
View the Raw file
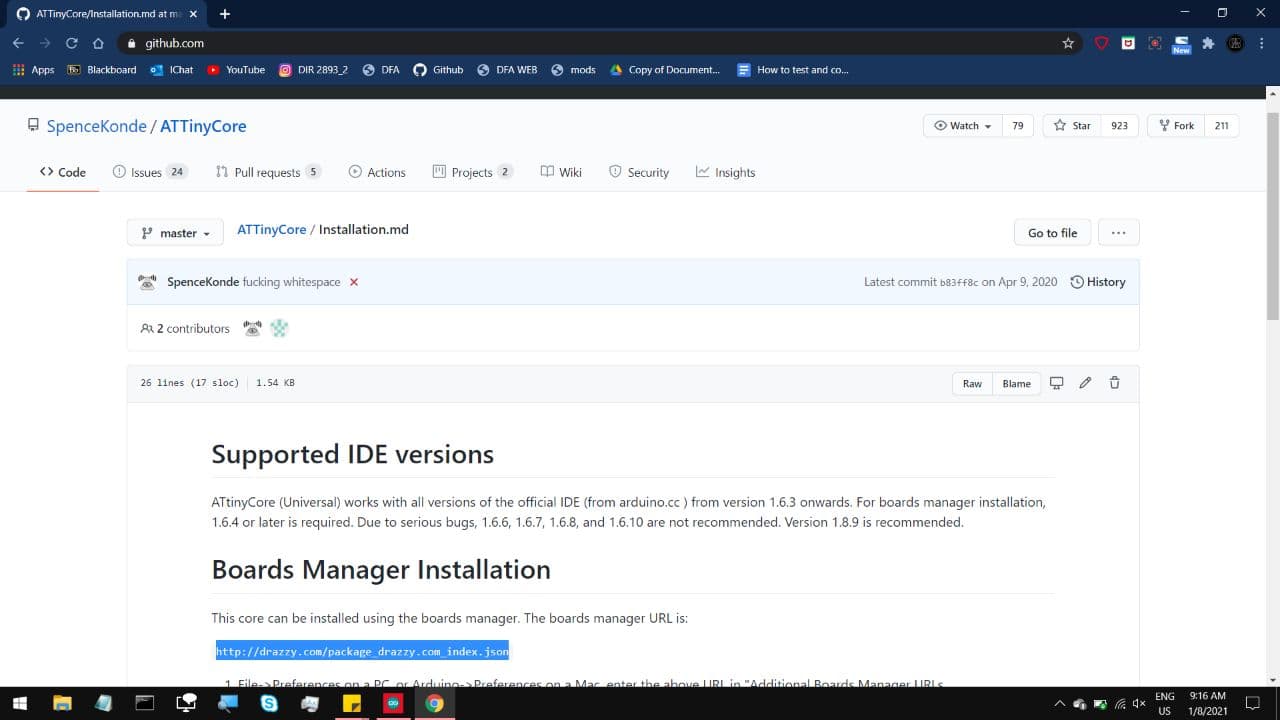pos(972,383)
